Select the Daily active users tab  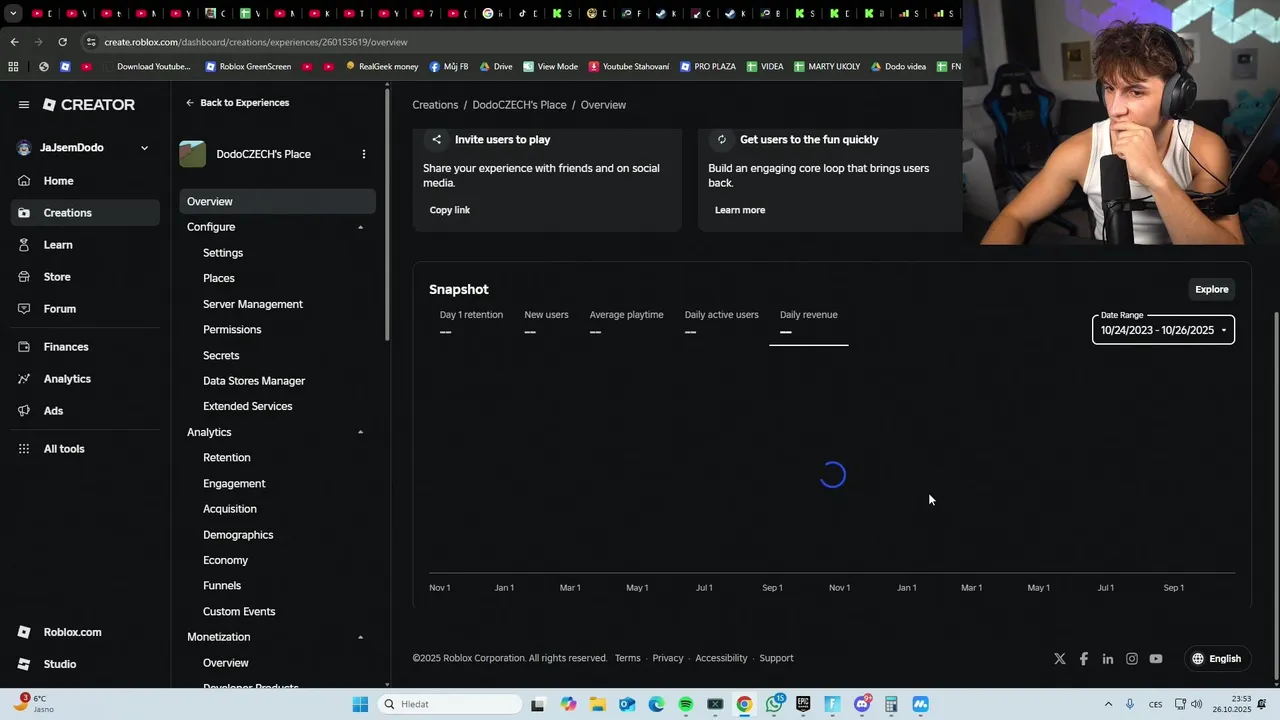click(x=721, y=323)
